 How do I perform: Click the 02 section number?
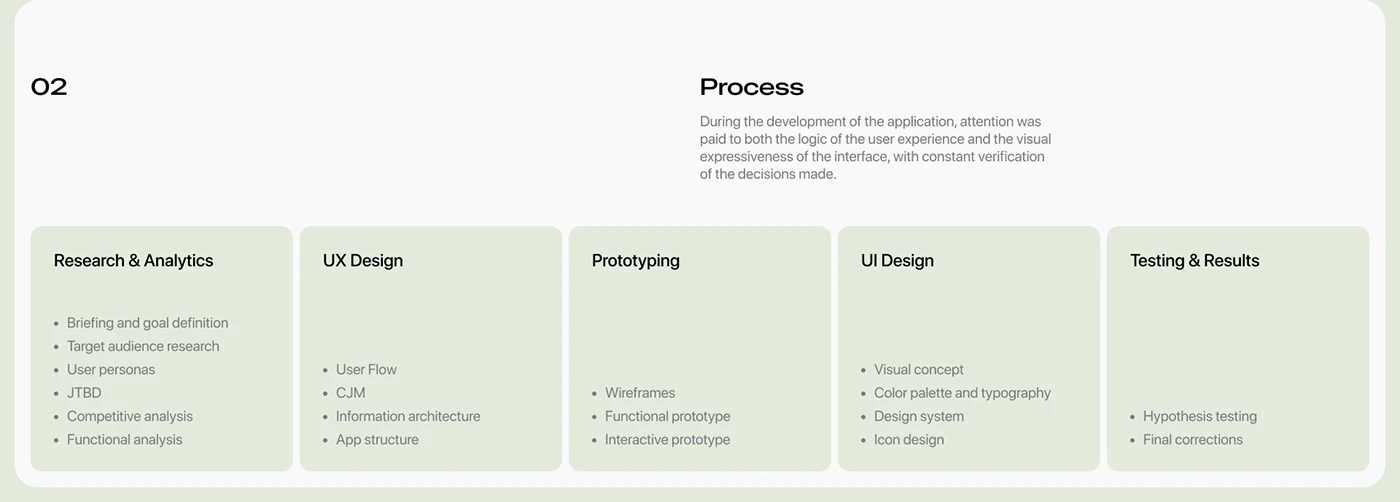[49, 87]
